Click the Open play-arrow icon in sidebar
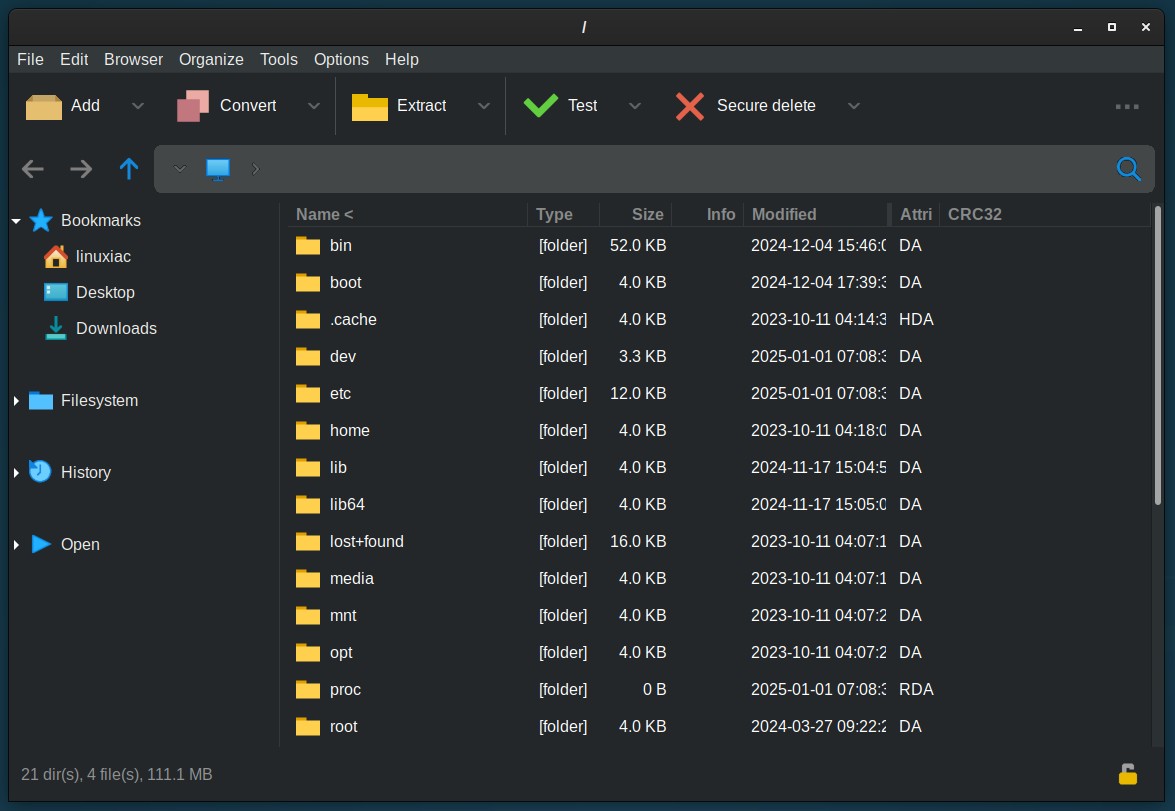1175x811 pixels. pos(41,544)
